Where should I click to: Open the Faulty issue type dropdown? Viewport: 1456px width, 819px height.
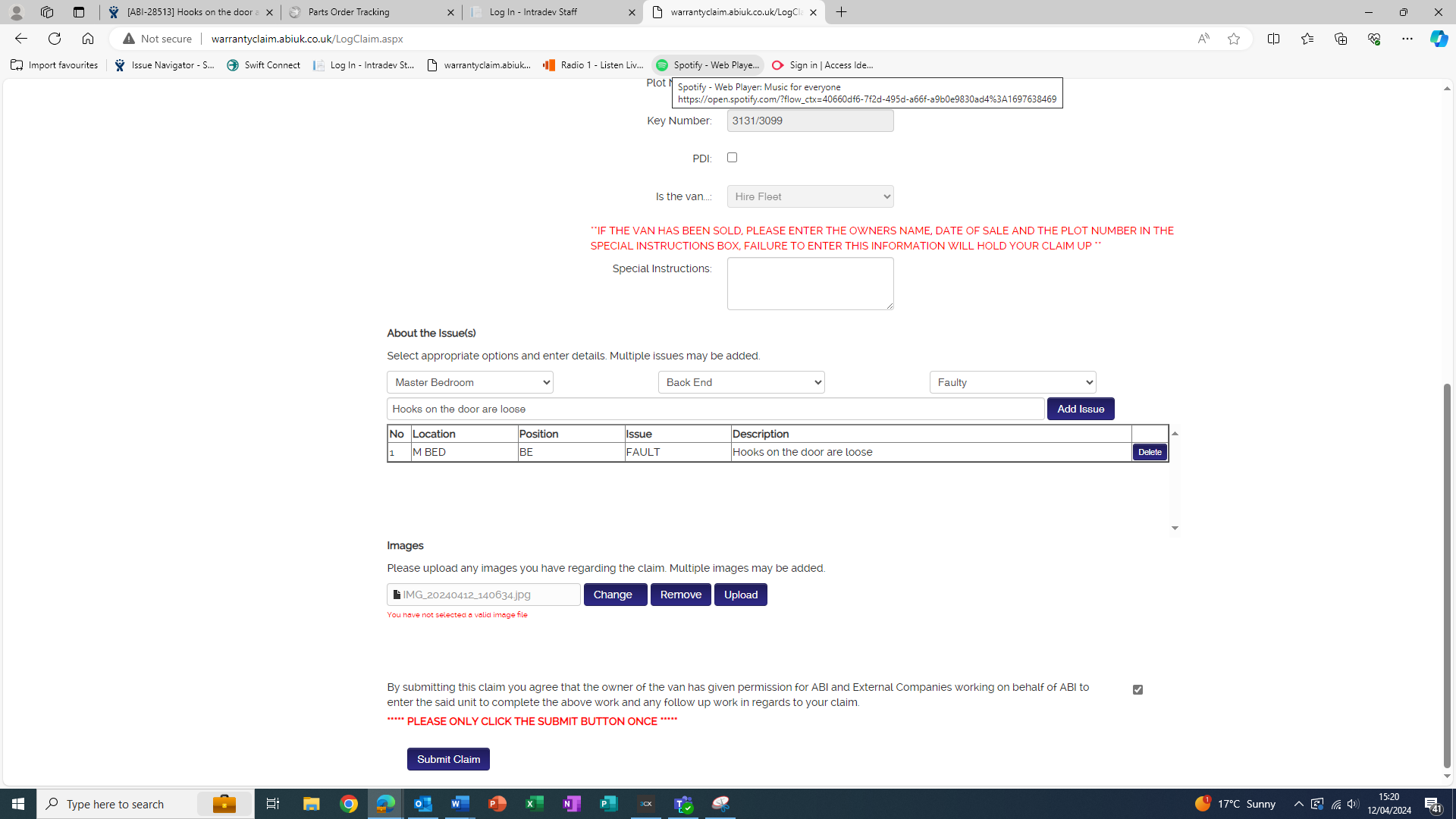click(1012, 382)
